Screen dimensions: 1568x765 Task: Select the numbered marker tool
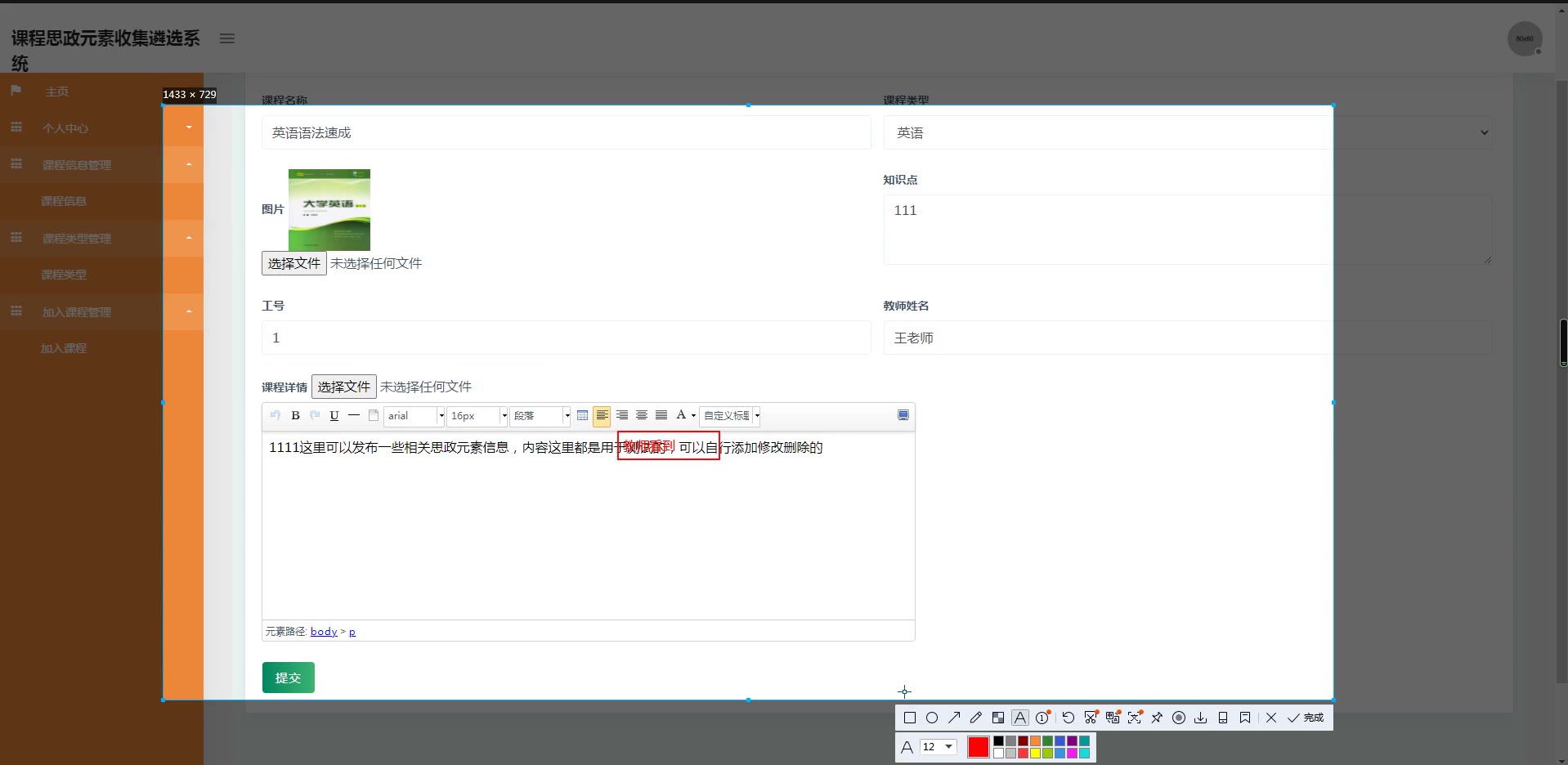(x=1042, y=718)
